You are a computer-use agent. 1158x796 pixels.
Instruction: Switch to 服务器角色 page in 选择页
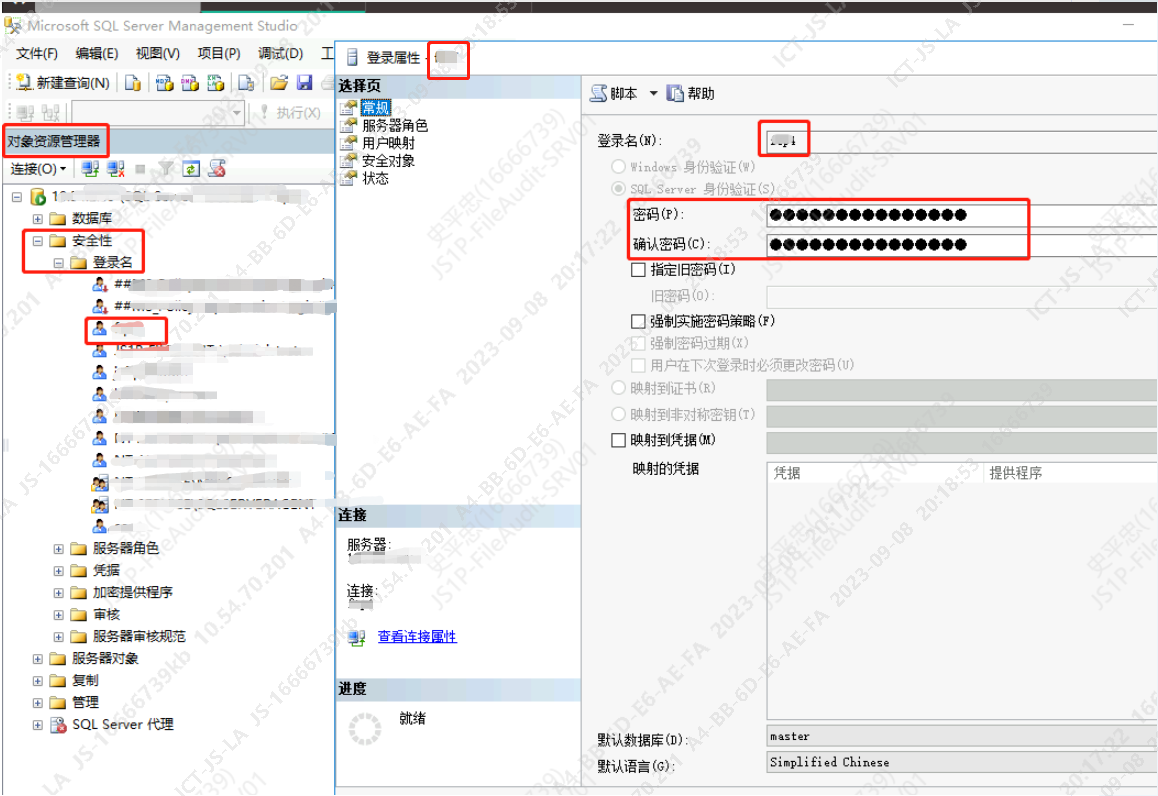click(394, 126)
